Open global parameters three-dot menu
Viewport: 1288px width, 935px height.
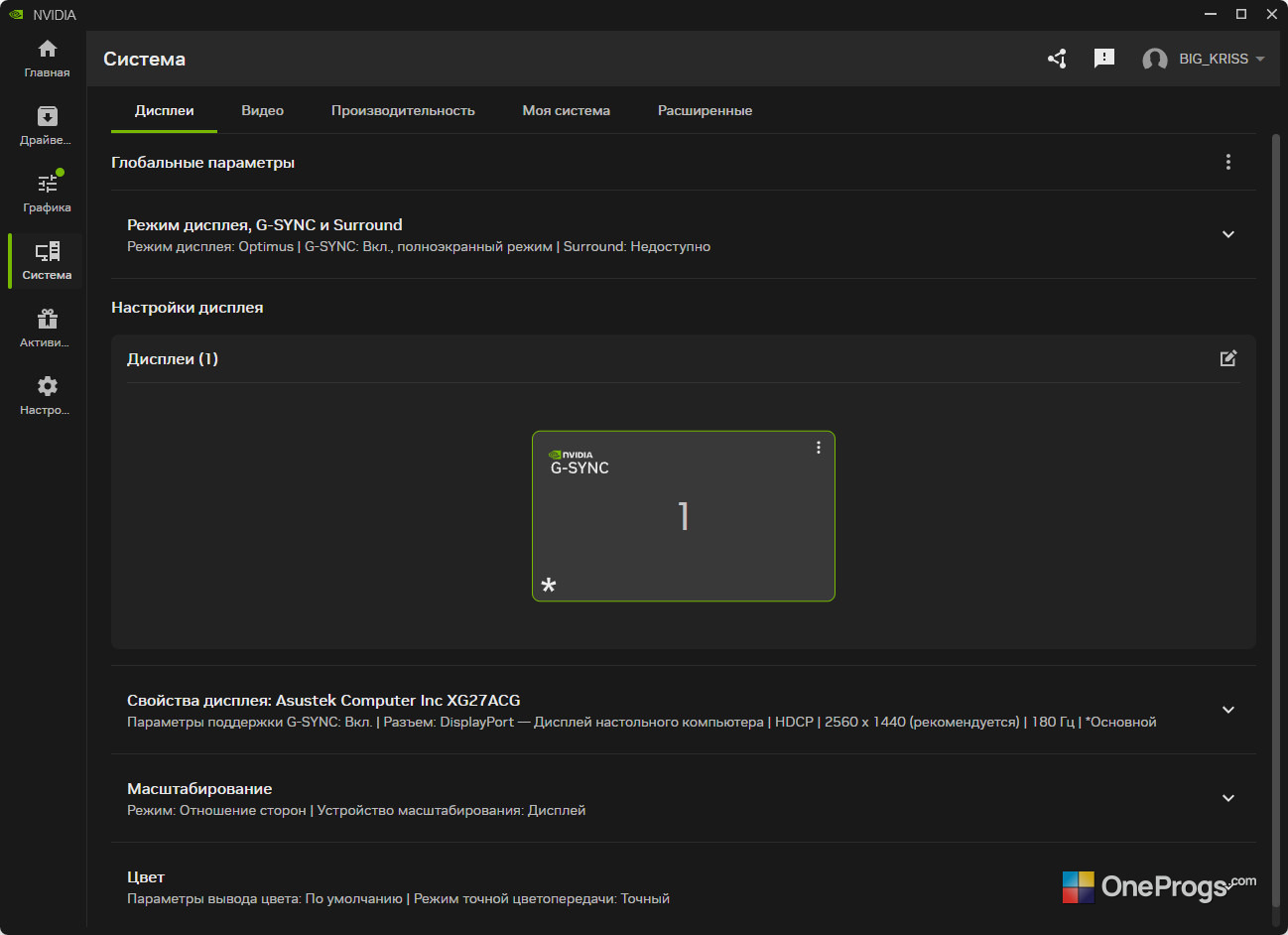1228,162
